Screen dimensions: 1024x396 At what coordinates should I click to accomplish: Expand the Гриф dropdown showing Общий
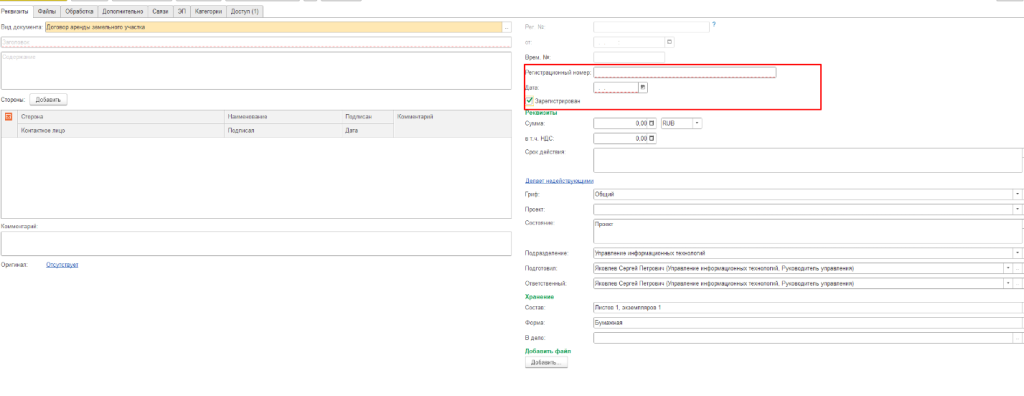point(1018,194)
